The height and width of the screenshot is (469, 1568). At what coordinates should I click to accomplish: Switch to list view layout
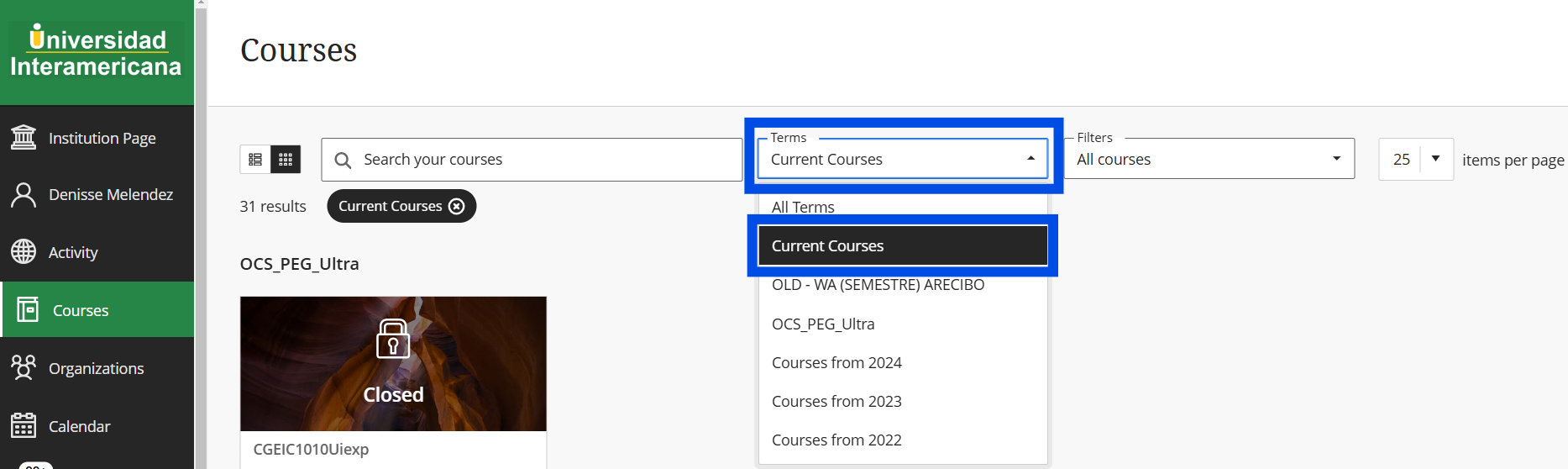click(255, 159)
